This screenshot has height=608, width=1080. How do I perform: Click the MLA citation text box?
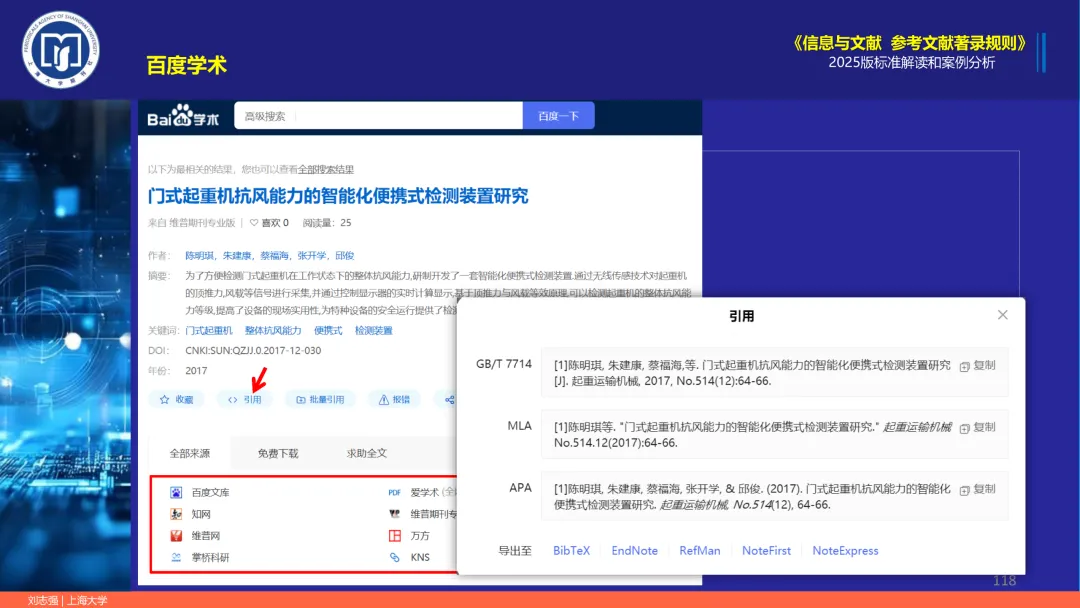(774, 434)
